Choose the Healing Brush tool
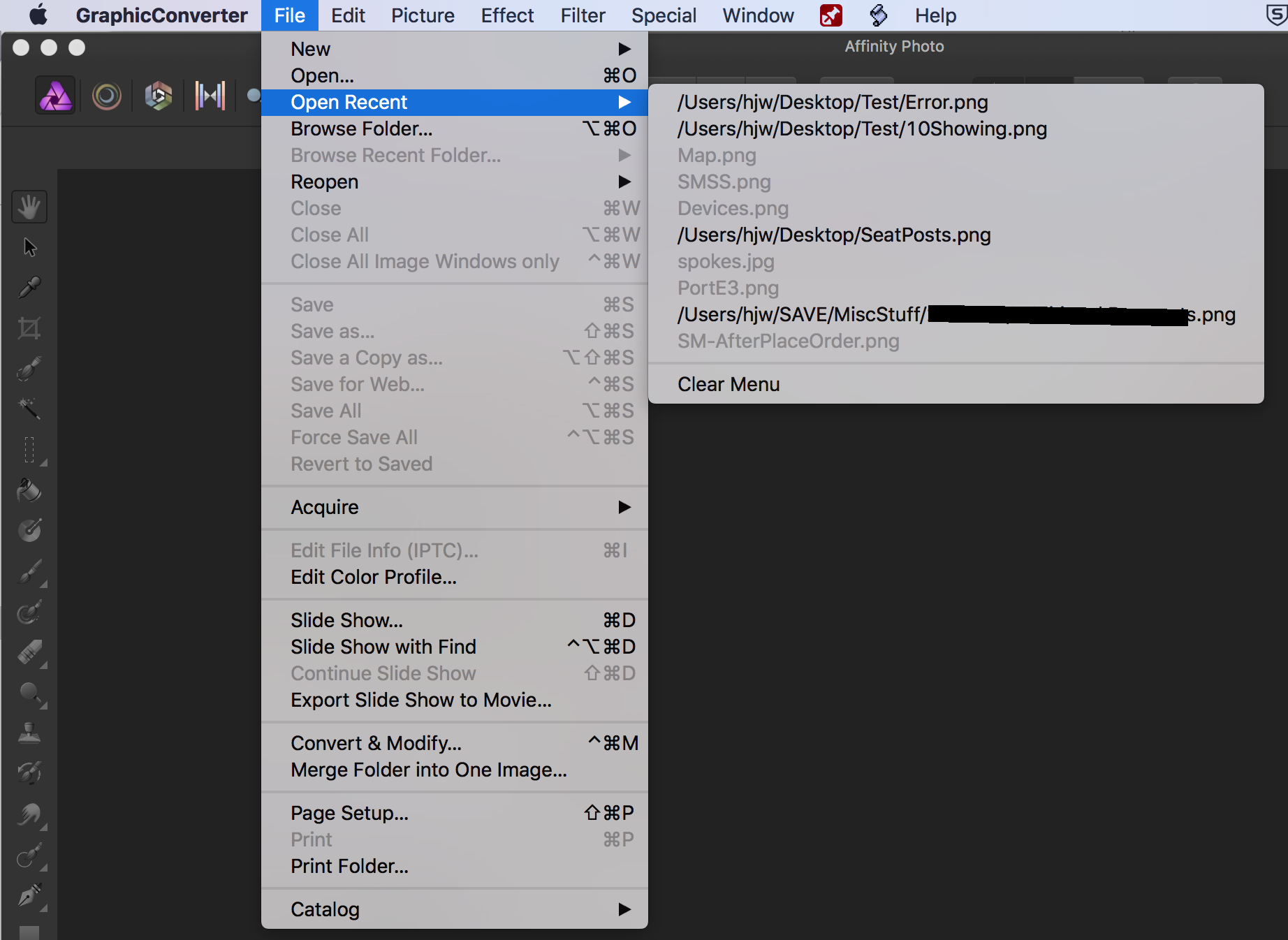 [29, 855]
